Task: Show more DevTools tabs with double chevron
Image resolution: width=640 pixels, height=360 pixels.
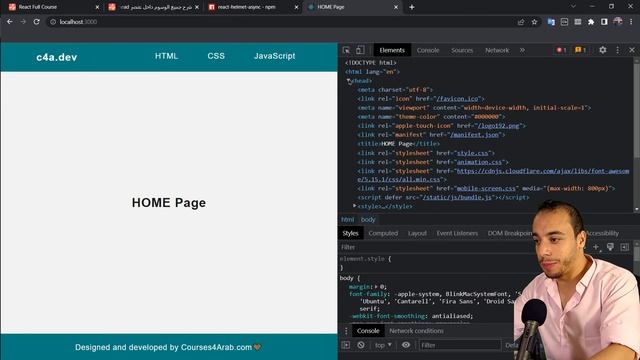Action: (522, 50)
